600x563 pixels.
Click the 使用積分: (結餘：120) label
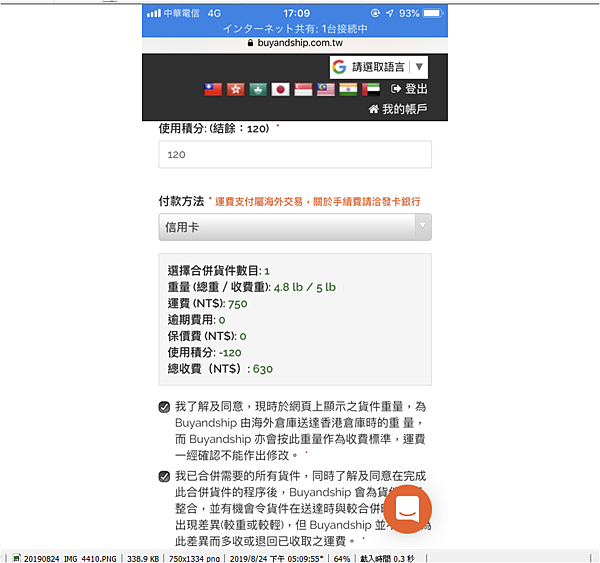tap(214, 128)
